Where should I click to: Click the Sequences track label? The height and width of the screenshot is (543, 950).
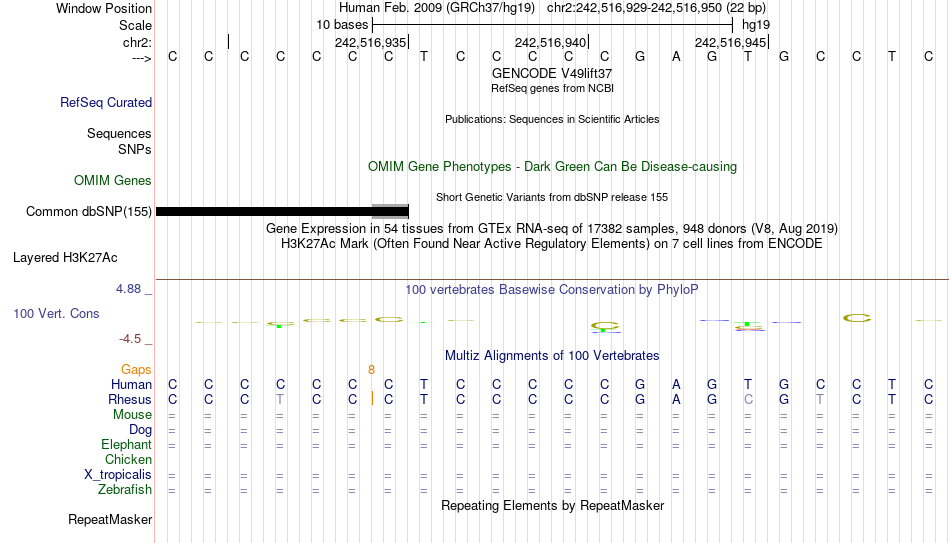pyautogui.click(x=119, y=133)
